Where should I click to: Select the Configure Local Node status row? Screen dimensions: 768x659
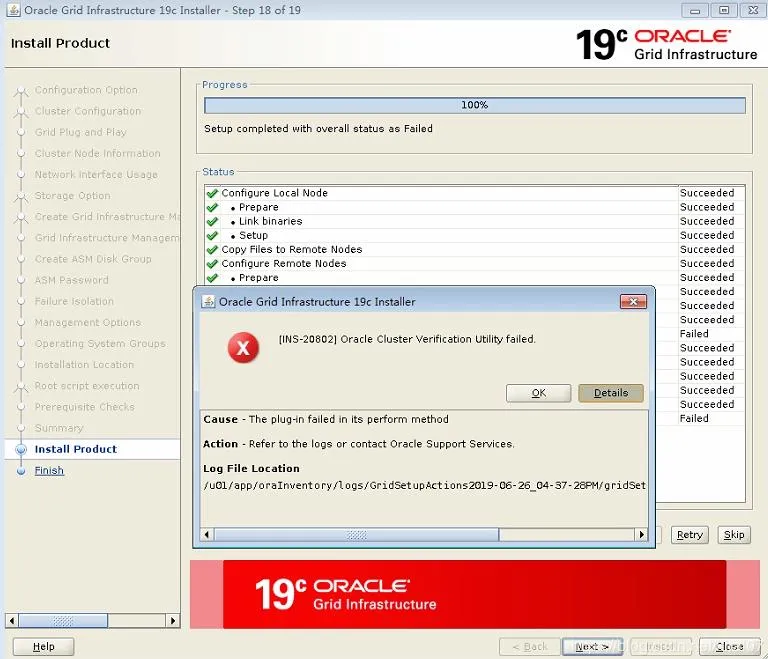(x=475, y=193)
